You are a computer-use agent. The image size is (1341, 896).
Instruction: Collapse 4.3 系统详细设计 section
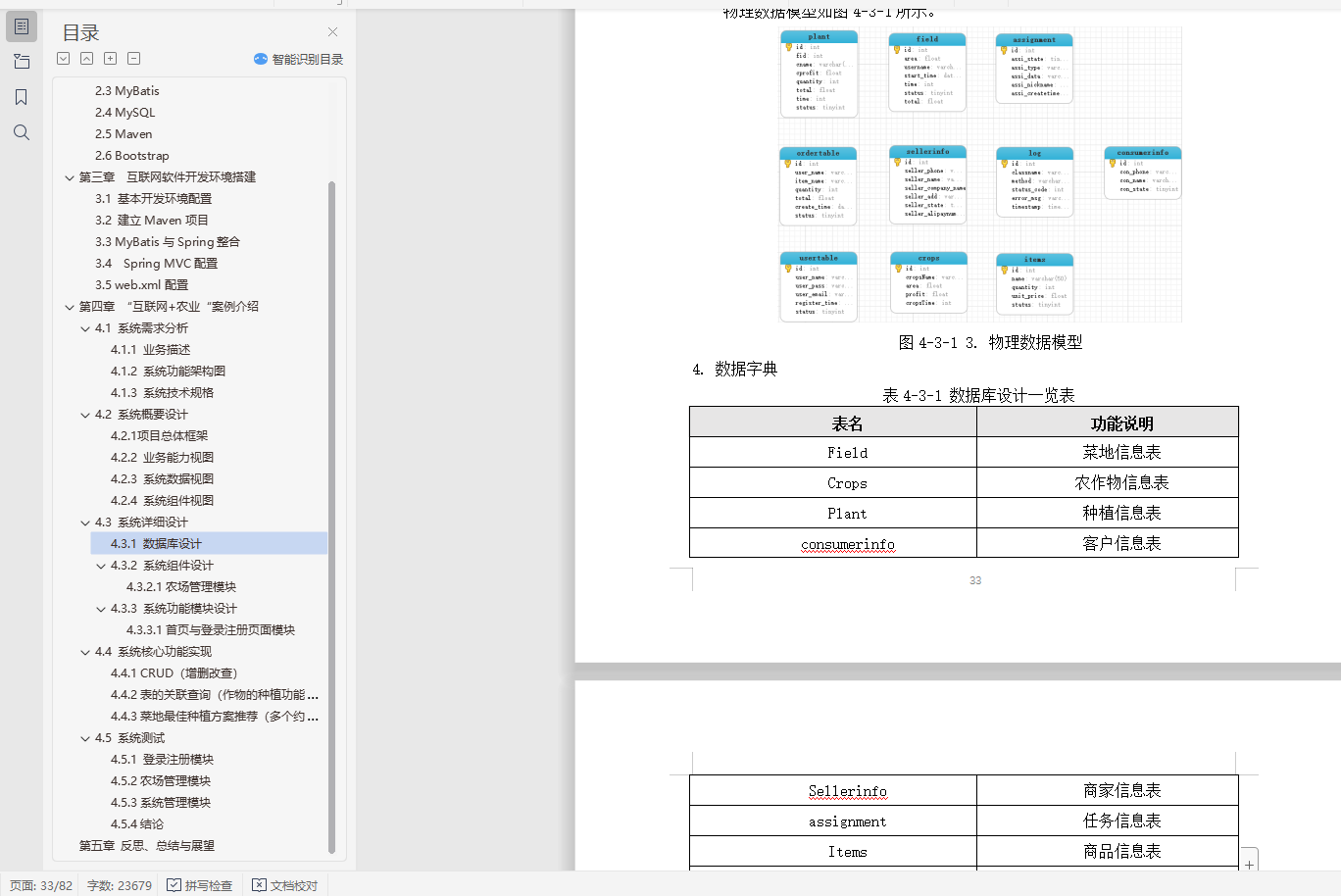[x=85, y=523]
